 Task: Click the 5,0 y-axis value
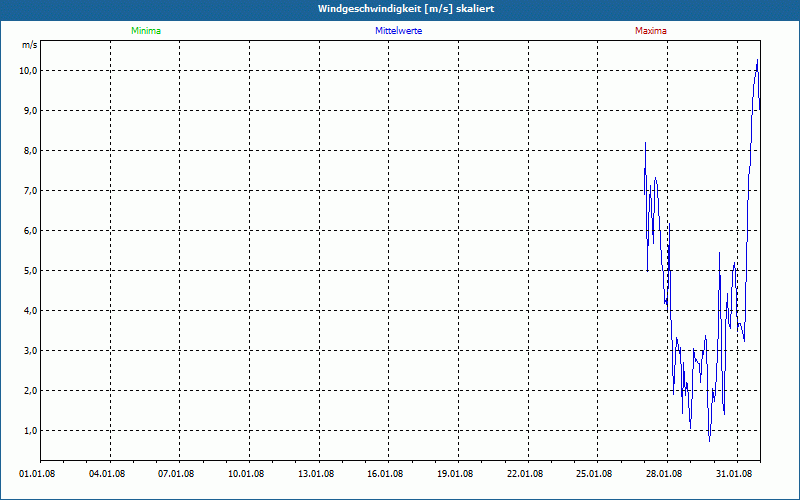pos(30,270)
